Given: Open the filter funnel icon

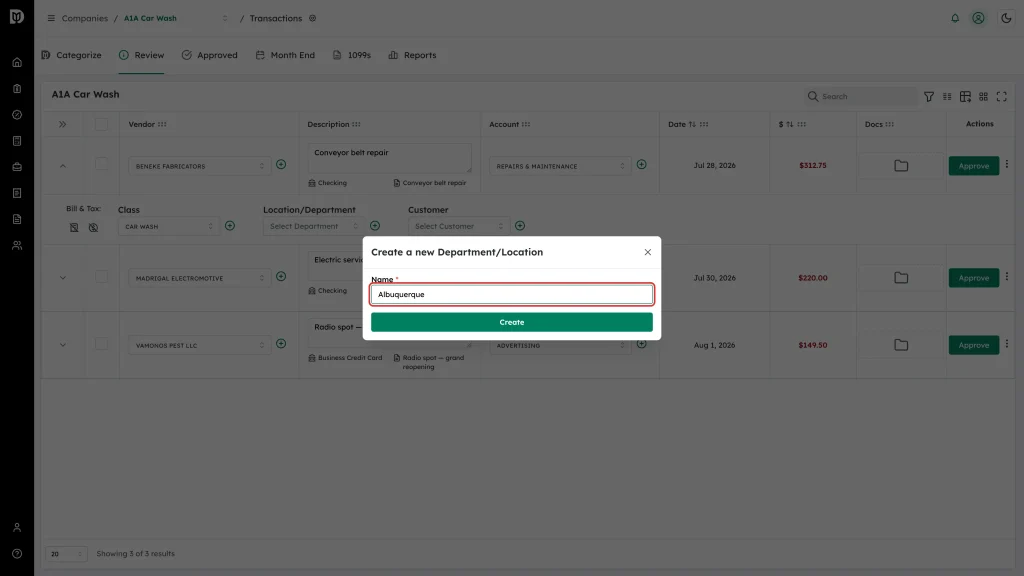Looking at the screenshot, I should (x=929, y=97).
